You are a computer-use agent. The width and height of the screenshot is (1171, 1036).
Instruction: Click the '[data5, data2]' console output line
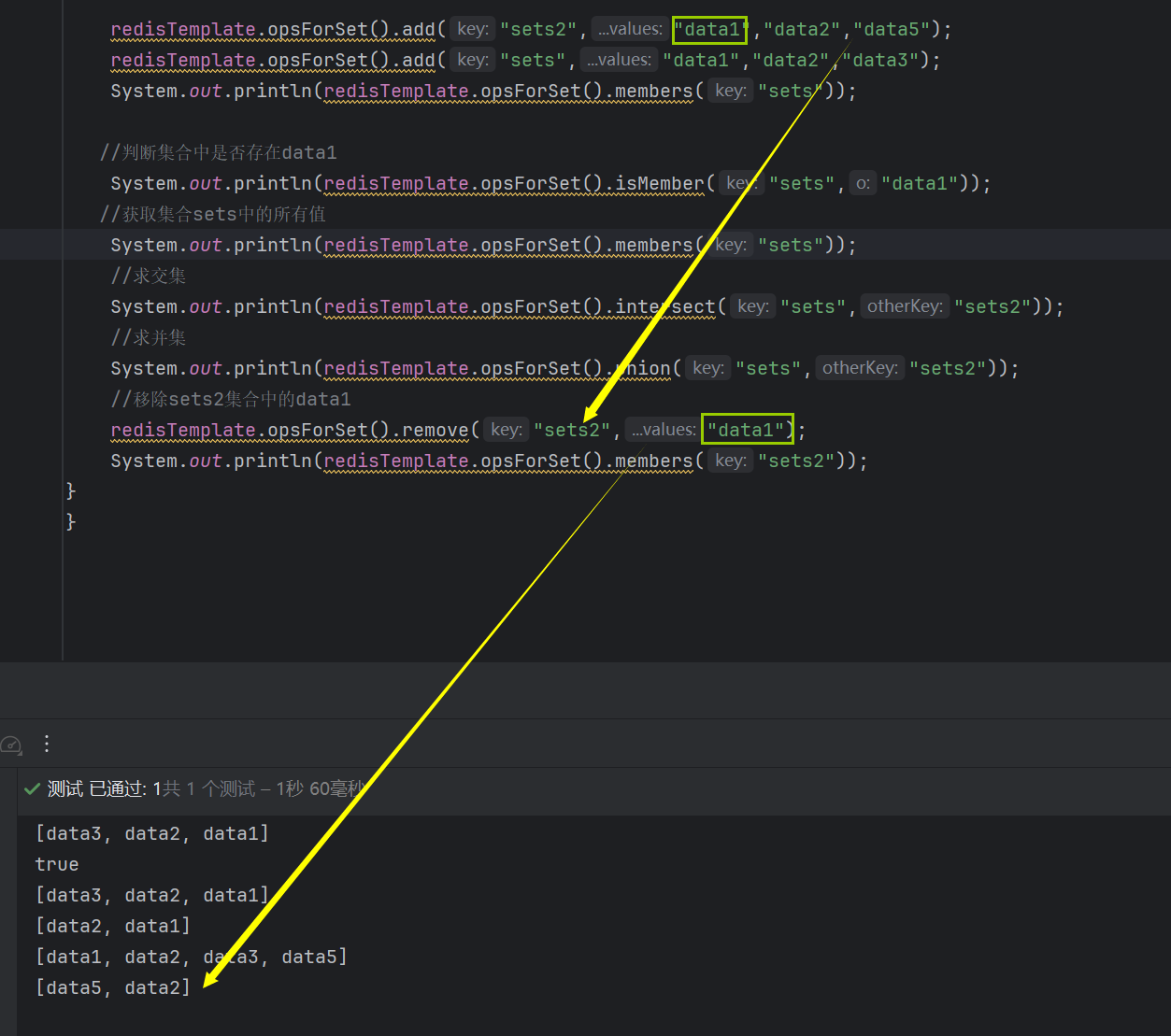(112, 987)
